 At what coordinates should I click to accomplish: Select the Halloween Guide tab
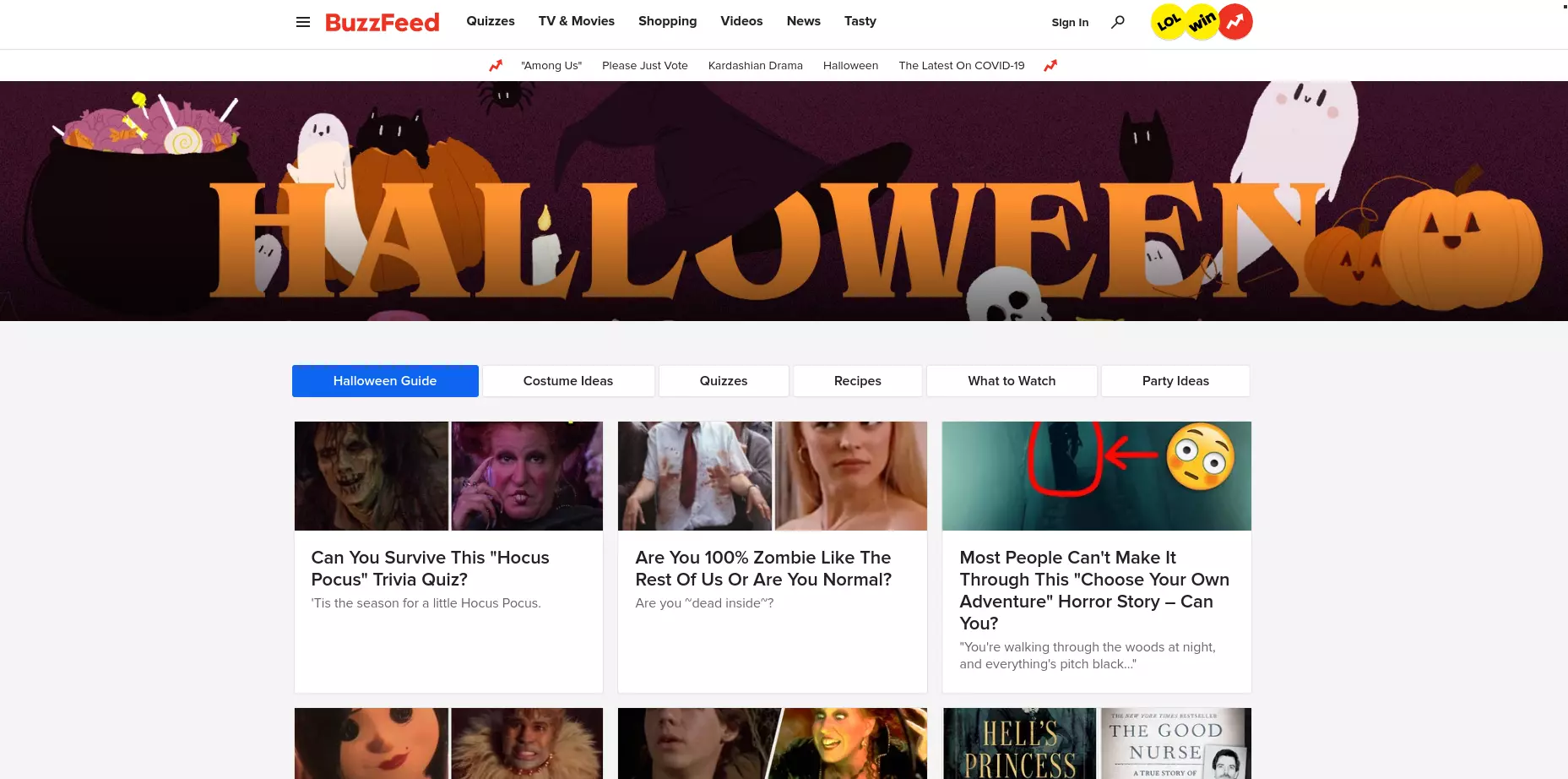[385, 381]
